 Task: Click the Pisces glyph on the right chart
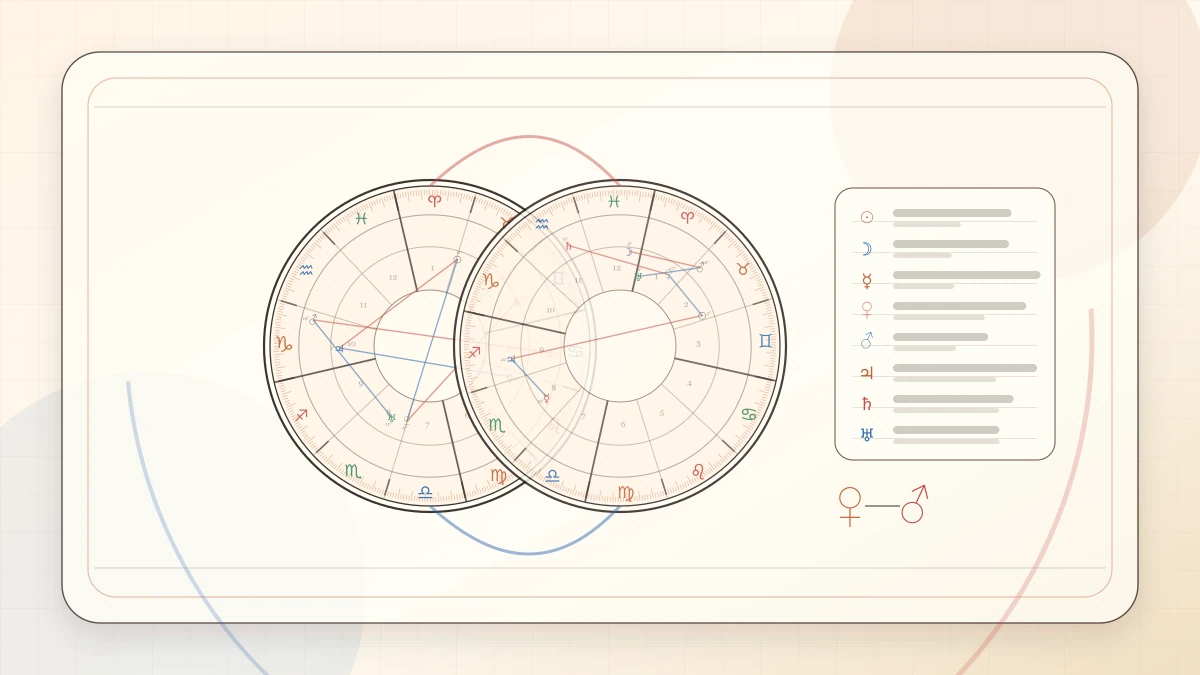coord(614,201)
